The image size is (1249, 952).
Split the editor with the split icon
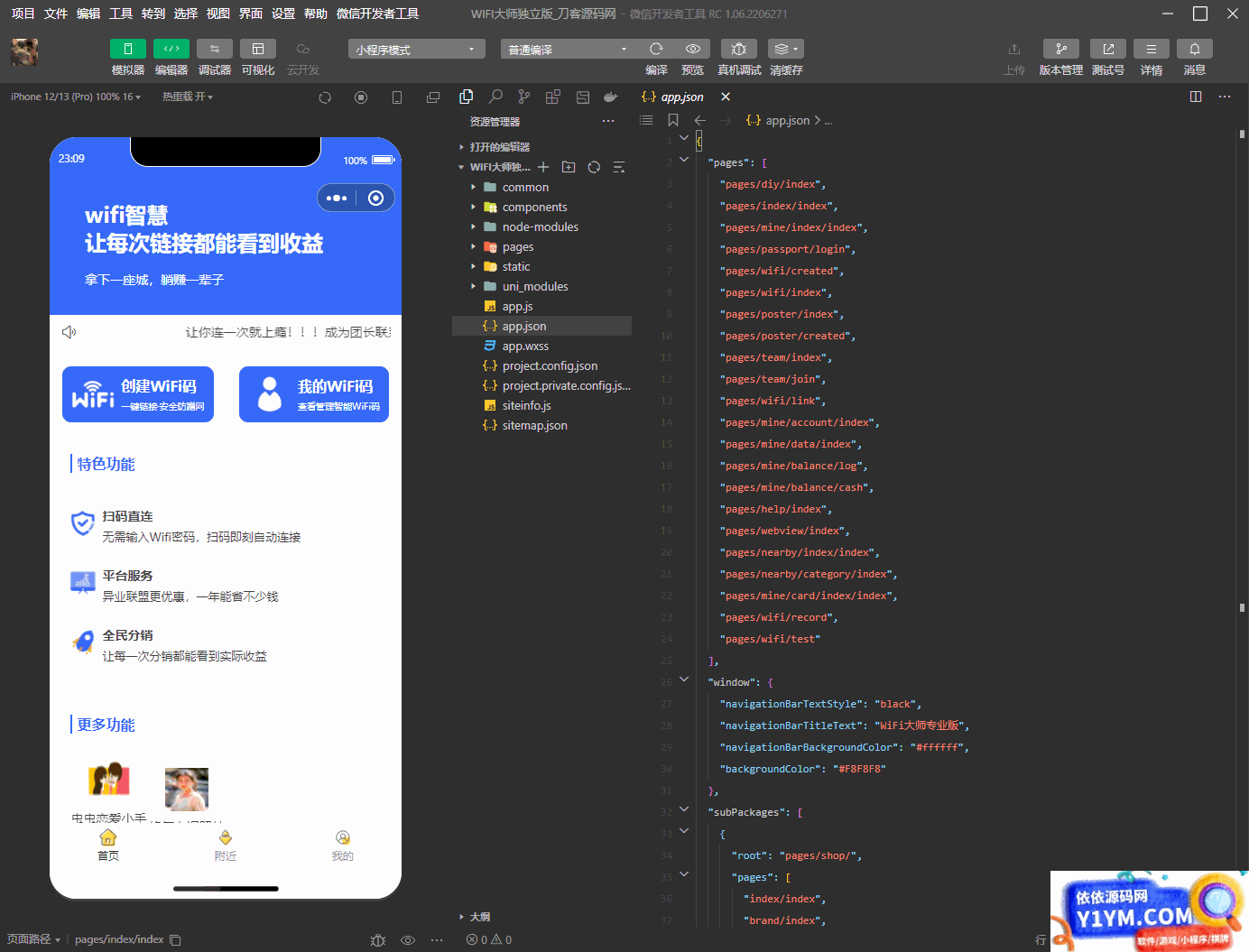1196,97
